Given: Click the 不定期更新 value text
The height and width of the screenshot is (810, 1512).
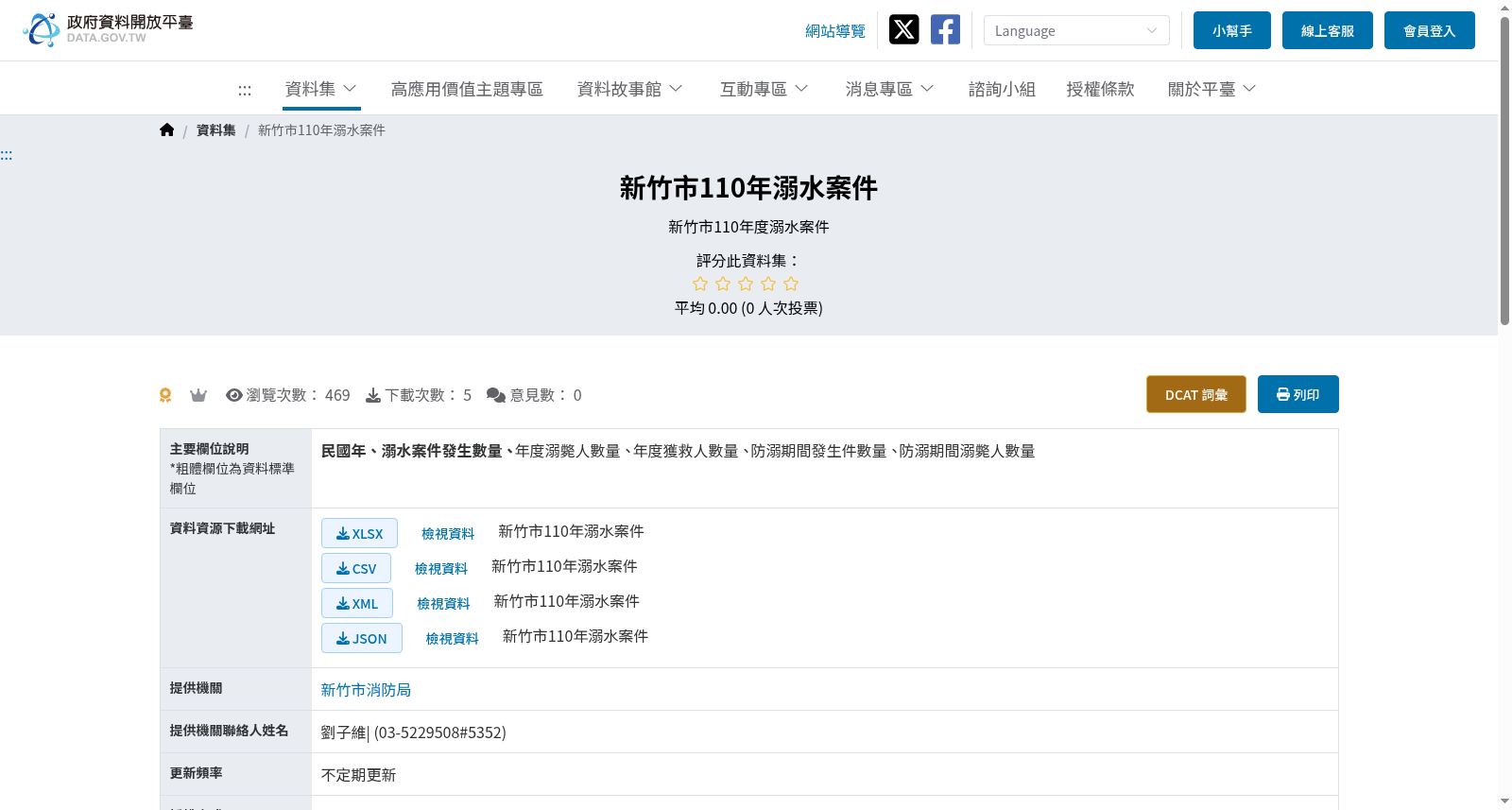Looking at the screenshot, I should click(358, 775).
